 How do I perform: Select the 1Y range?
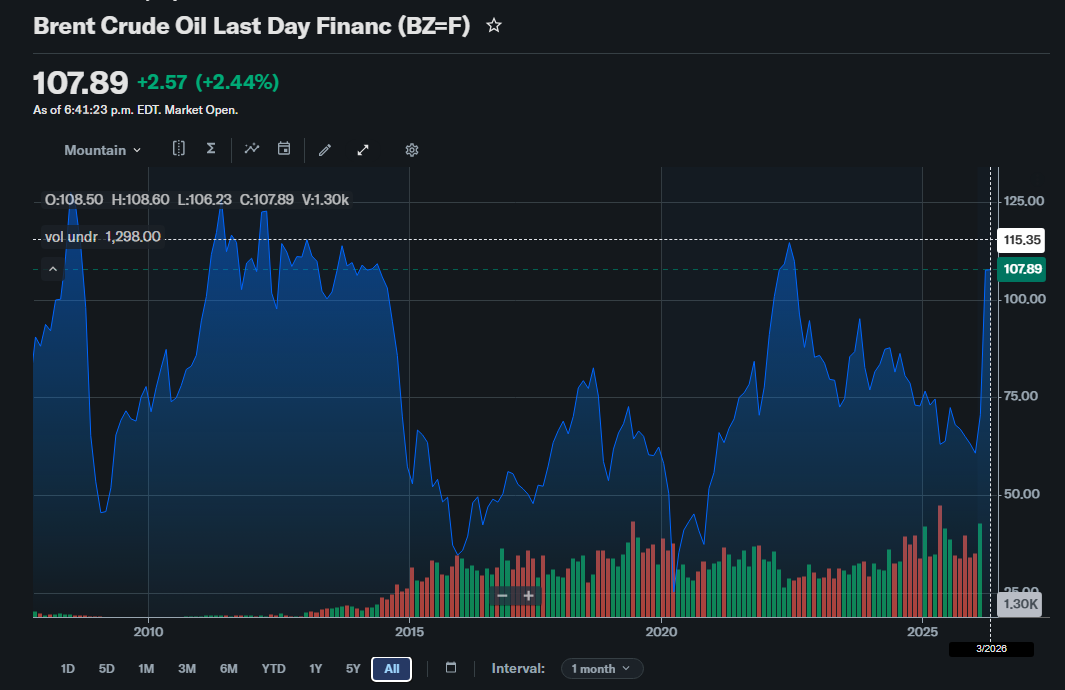(316, 669)
